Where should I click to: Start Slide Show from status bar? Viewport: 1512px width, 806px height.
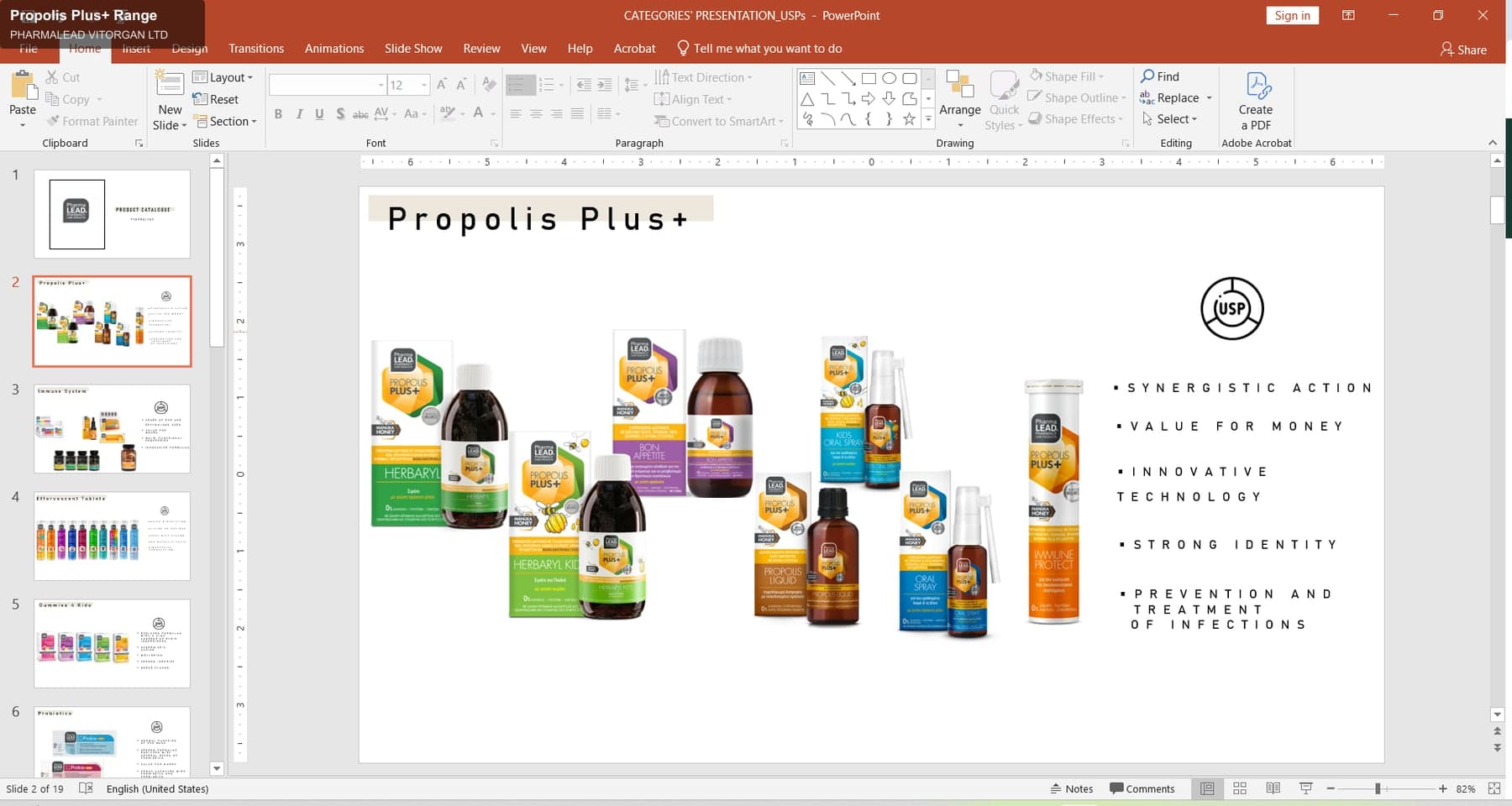click(x=1306, y=788)
